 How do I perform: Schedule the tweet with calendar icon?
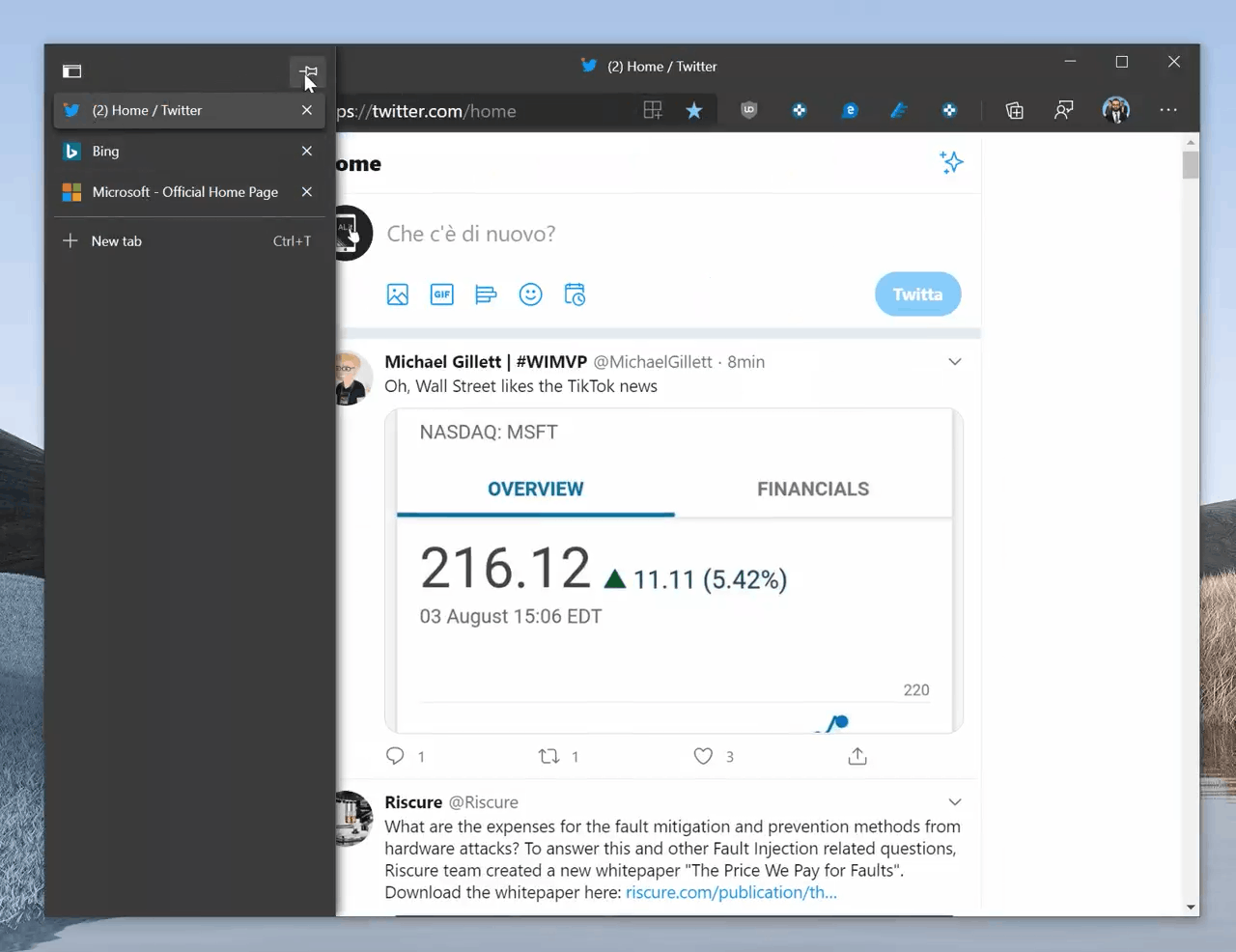pos(575,294)
